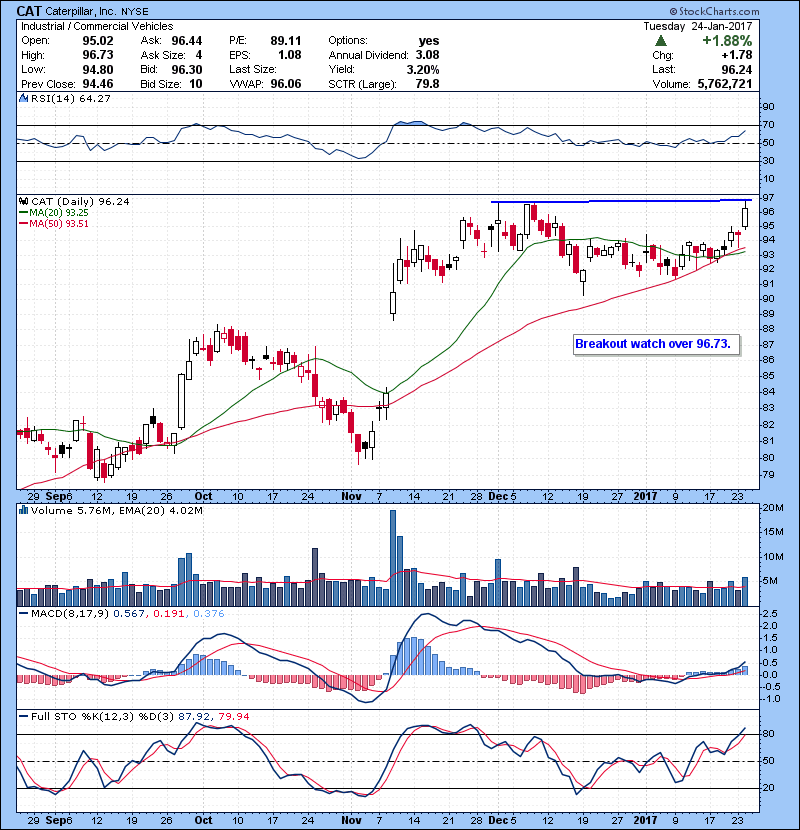Select the Industrial / Commercial Vehicles sector text
This screenshot has width=800, height=830.
coord(97,26)
